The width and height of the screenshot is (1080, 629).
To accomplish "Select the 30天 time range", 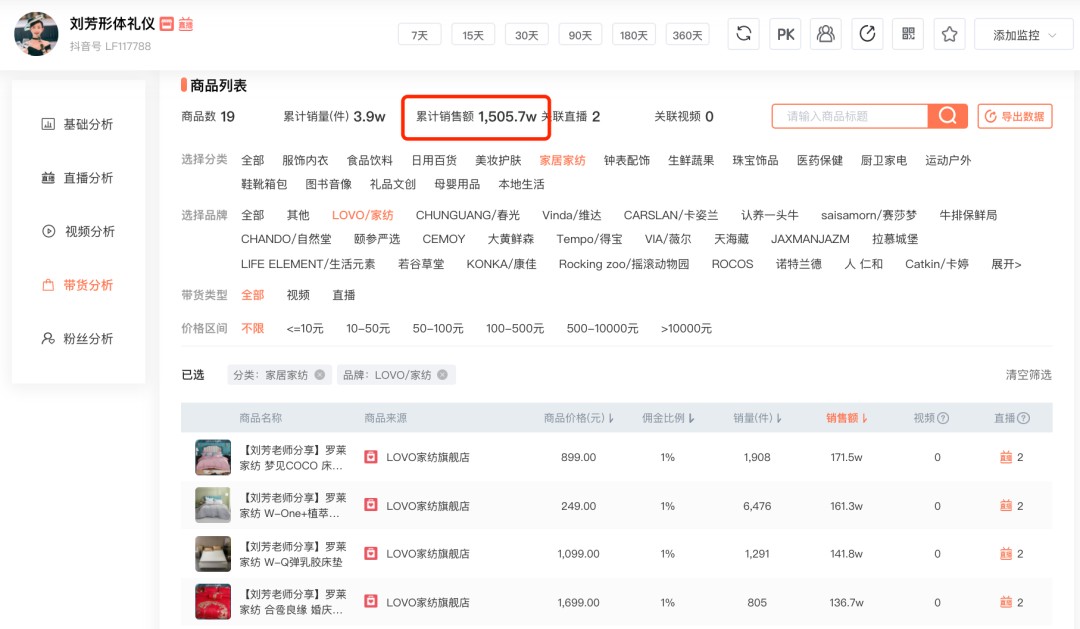I will pyautogui.click(x=527, y=34).
